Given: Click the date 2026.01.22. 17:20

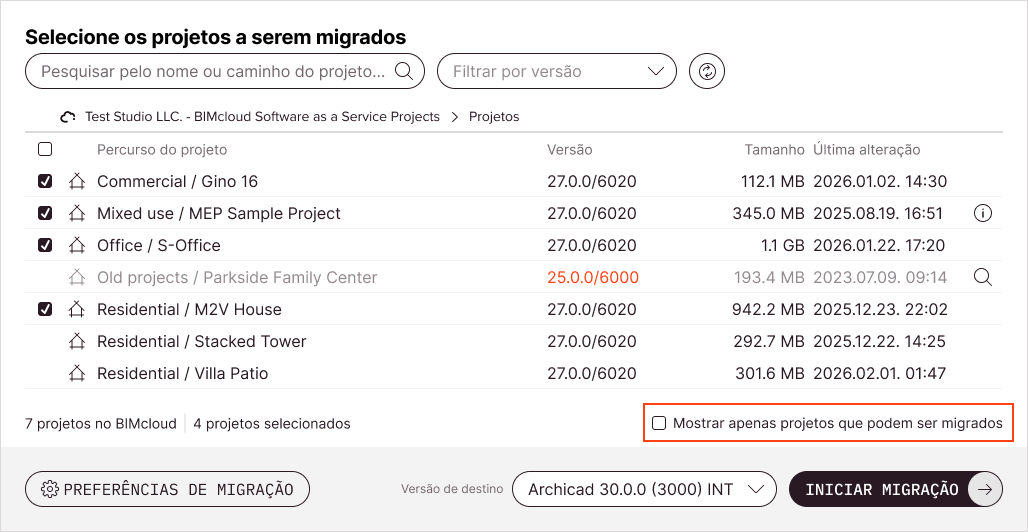Looking at the screenshot, I should (x=879, y=245).
